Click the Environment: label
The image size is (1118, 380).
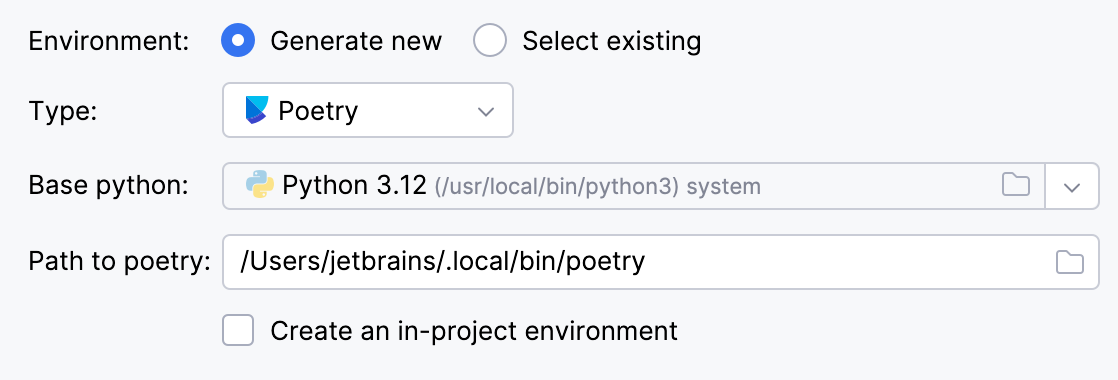point(109,41)
